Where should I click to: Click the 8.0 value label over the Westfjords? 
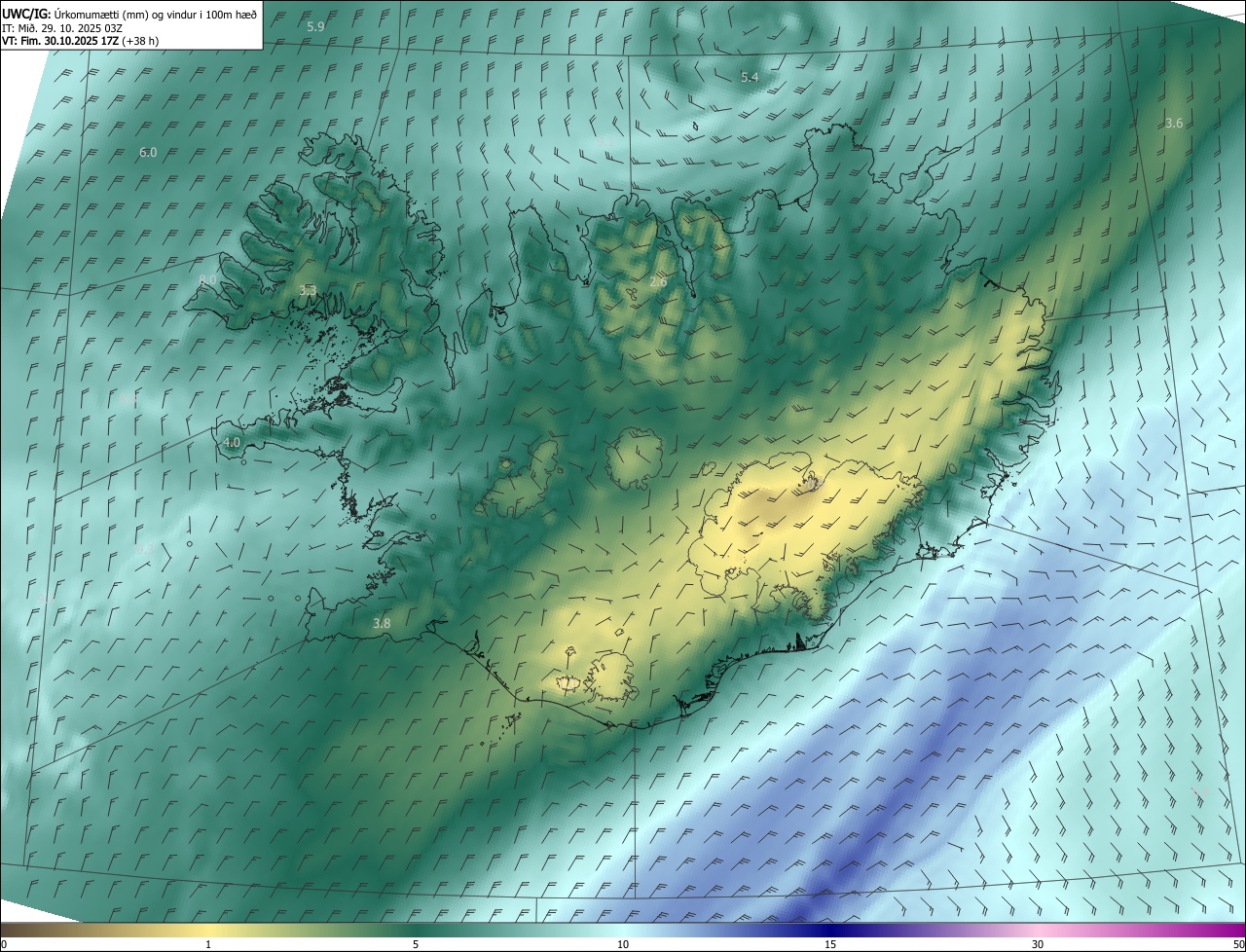click(207, 280)
